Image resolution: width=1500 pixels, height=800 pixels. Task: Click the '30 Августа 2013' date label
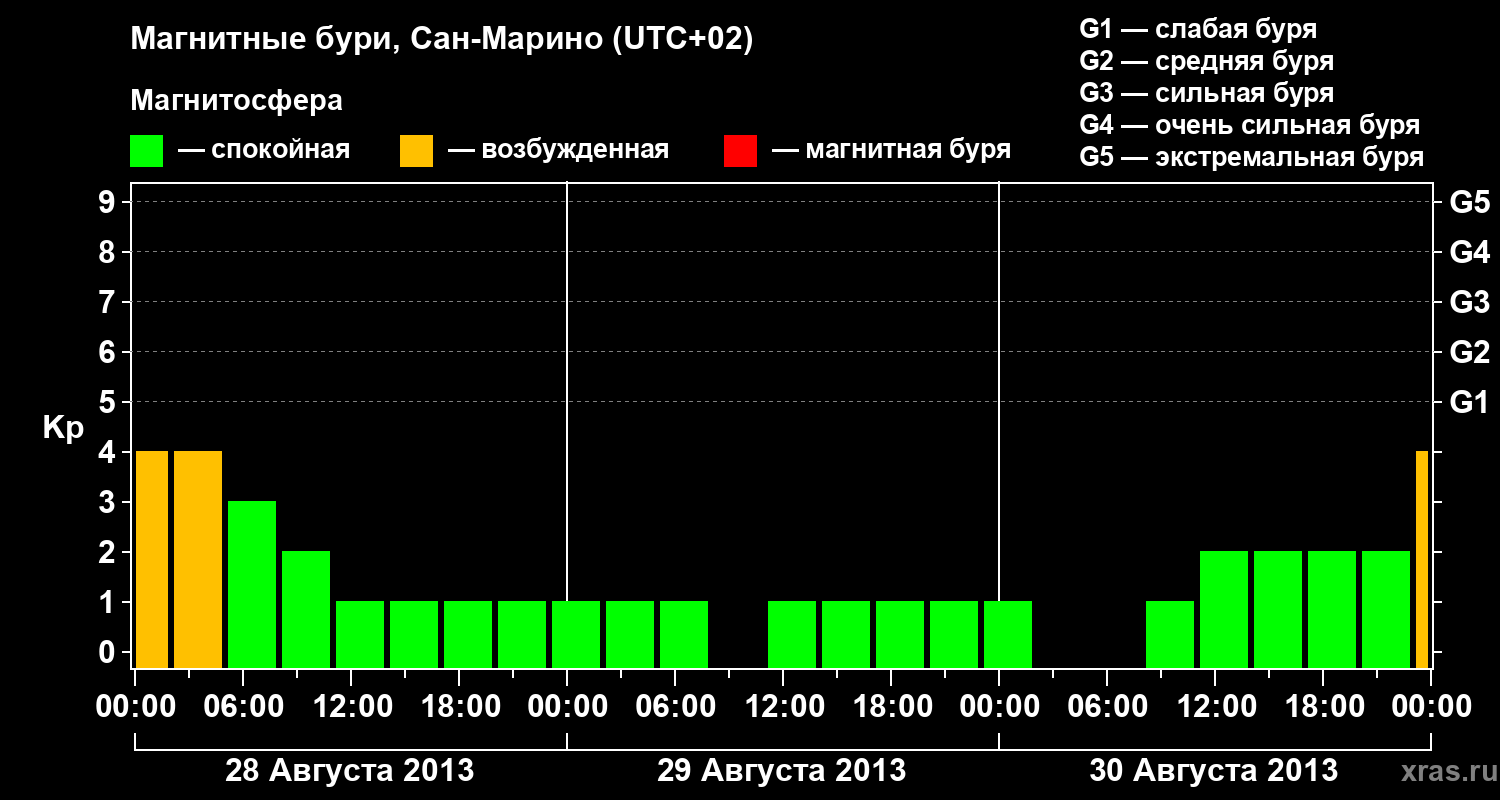click(1213, 771)
